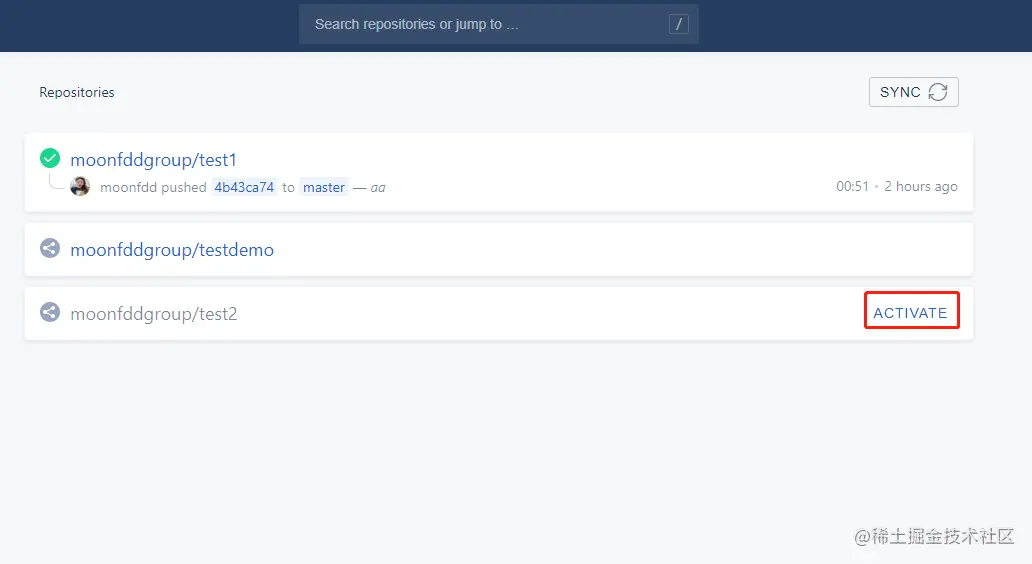Click the share icon beside moonfddgroup/test2
Viewport: 1032px width, 564px height.
tap(50, 312)
